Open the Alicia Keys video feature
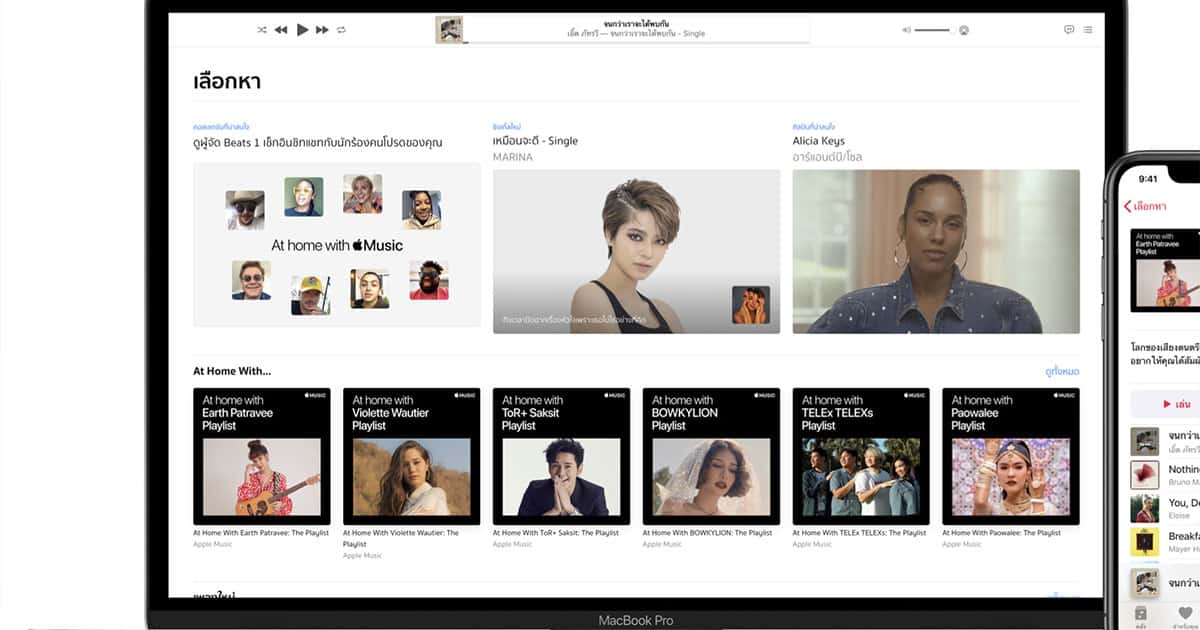This screenshot has width=1200, height=630. [936, 251]
